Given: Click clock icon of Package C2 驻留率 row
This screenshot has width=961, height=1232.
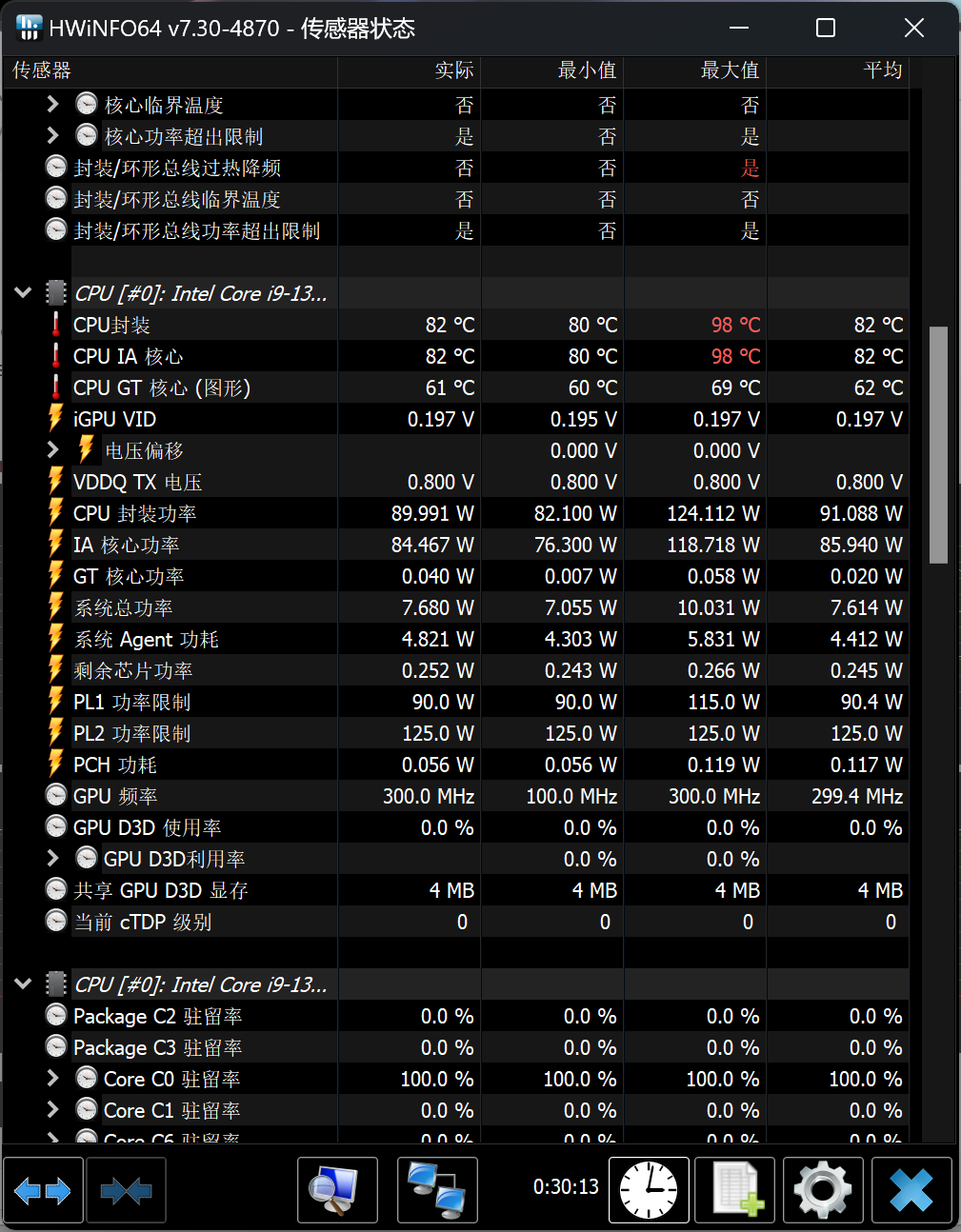Looking at the screenshot, I should click(x=56, y=1016).
